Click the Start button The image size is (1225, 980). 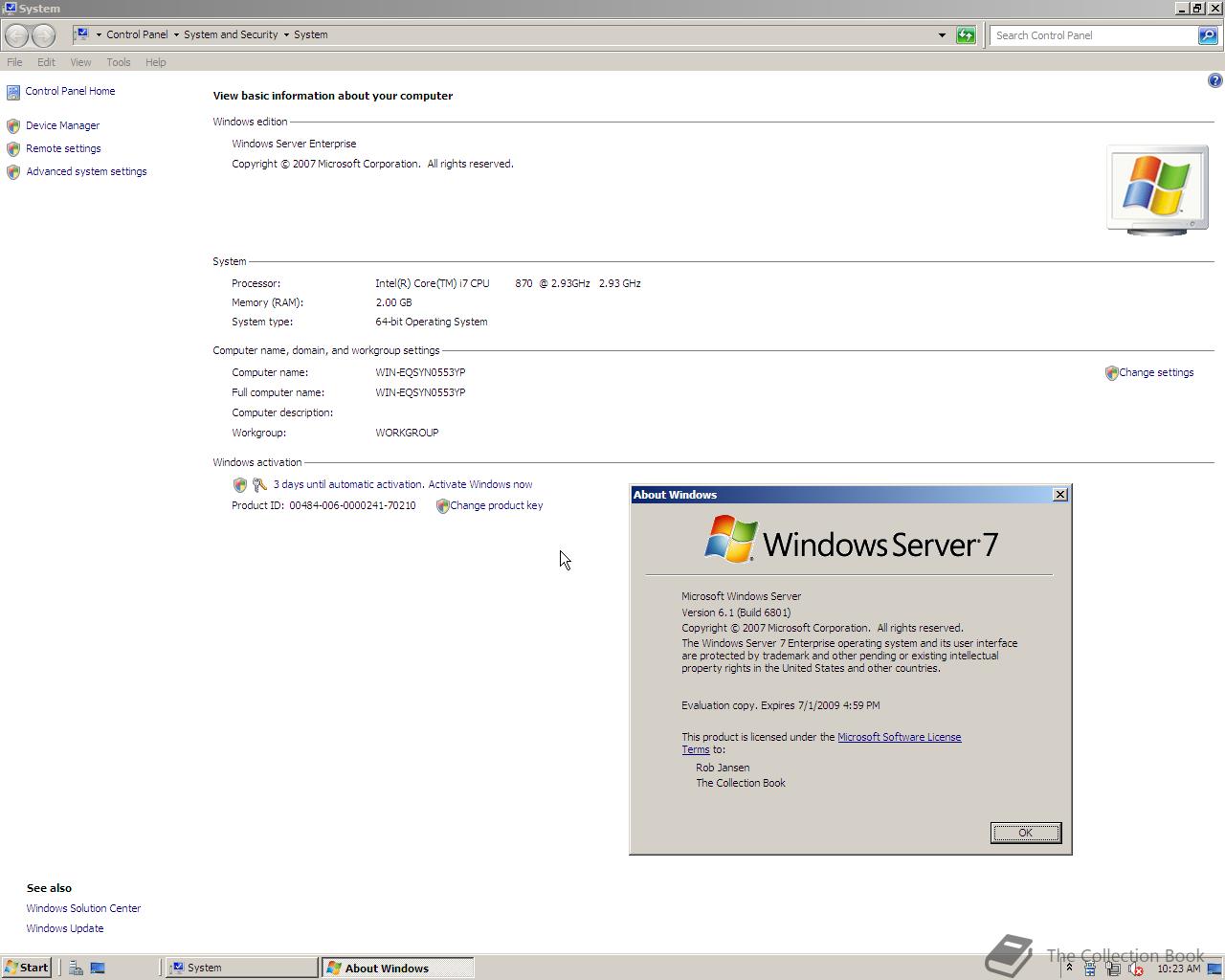26,968
